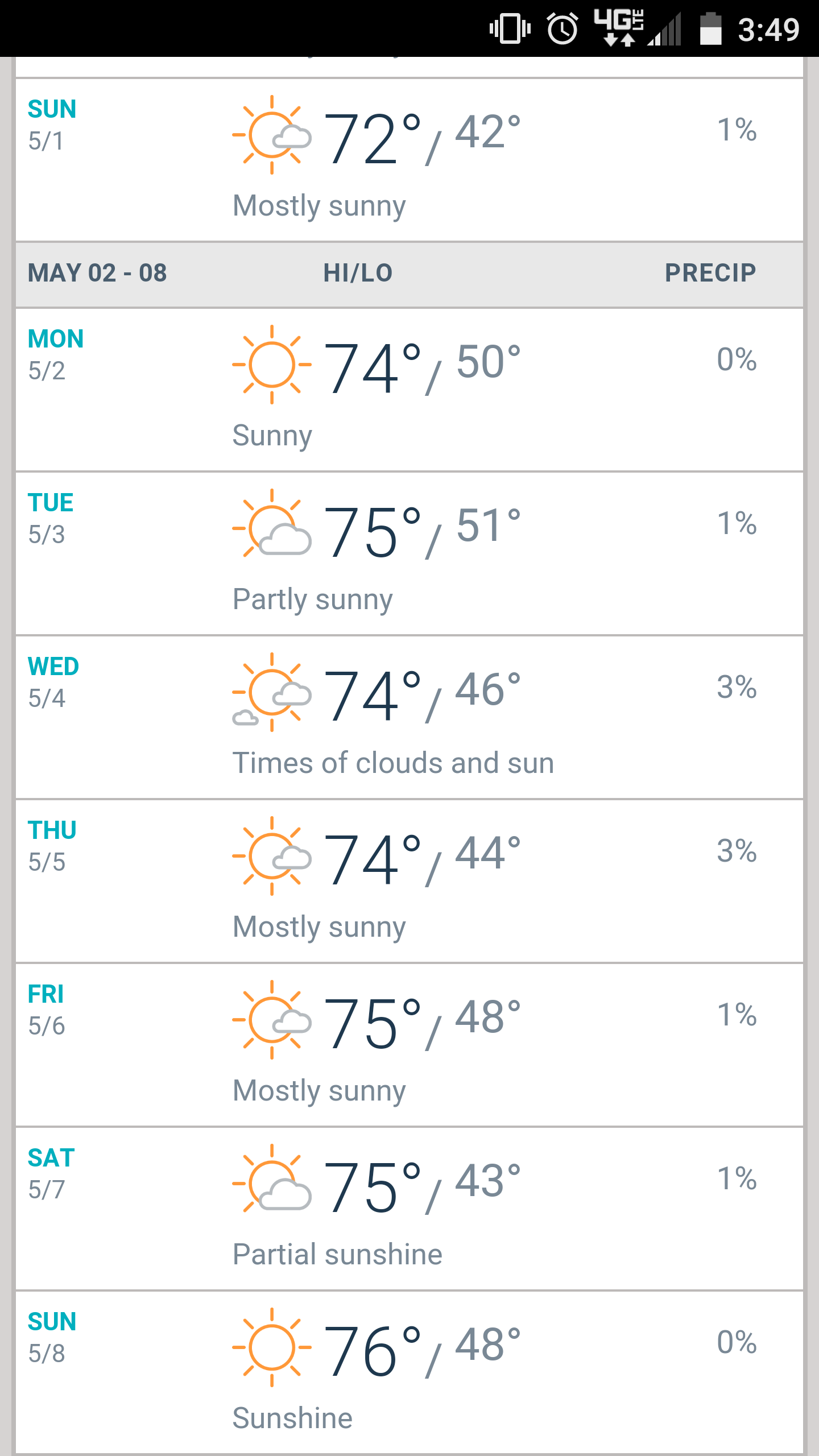Open the TUE 5/3 day label

51,518
